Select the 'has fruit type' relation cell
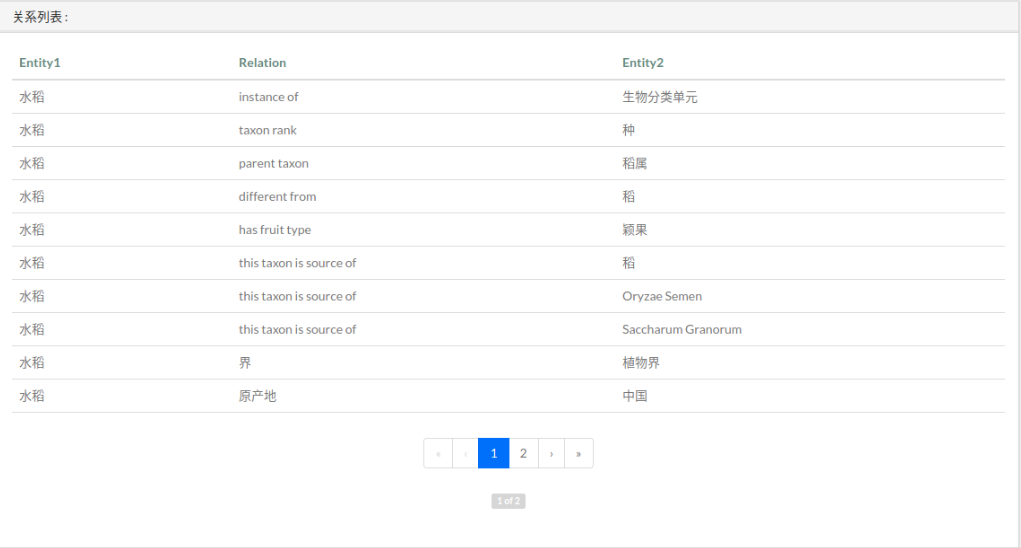The height and width of the screenshot is (548, 1021). pyautogui.click(x=275, y=230)
